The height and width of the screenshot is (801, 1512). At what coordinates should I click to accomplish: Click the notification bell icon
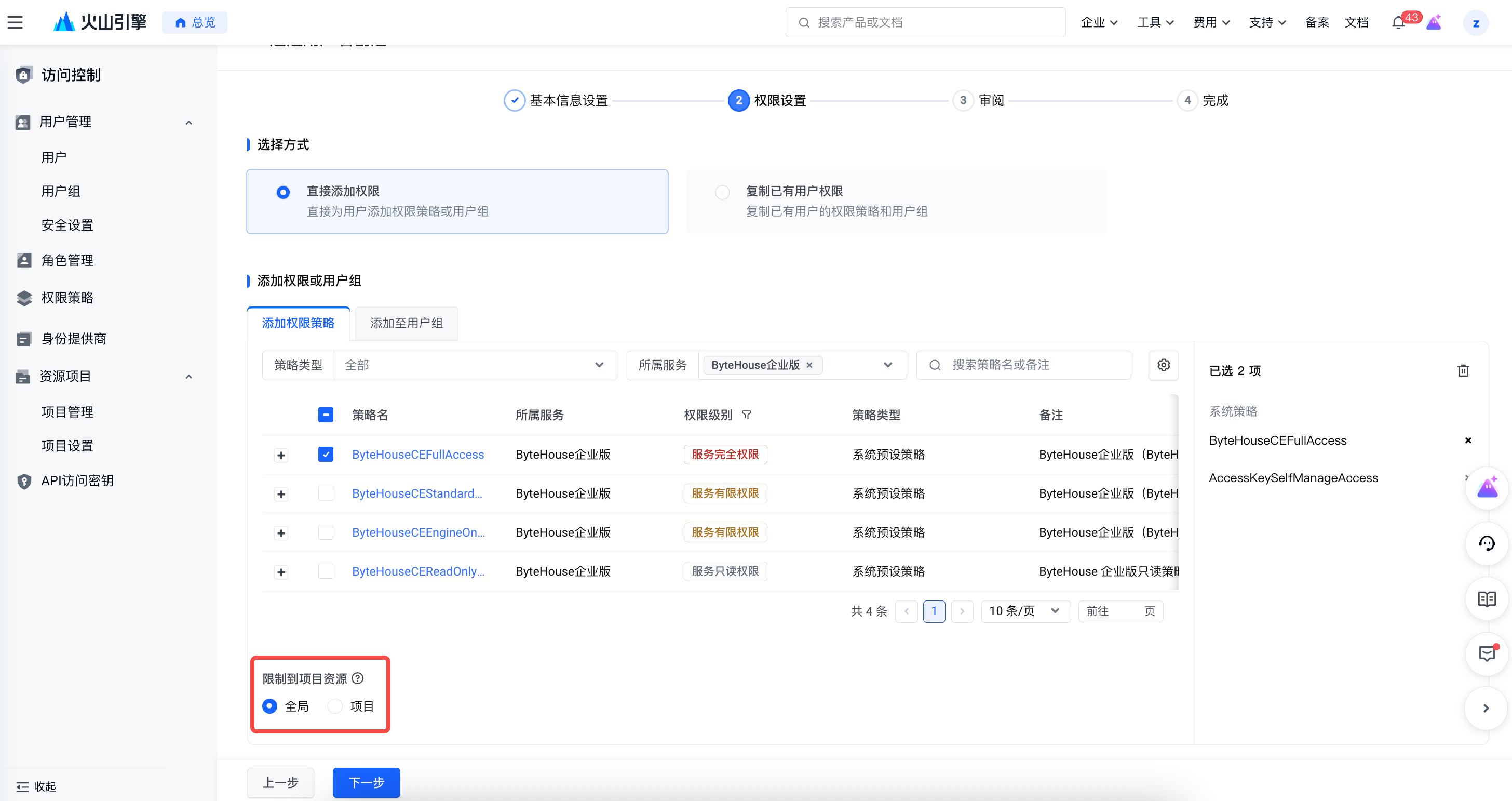point(1398,22)
